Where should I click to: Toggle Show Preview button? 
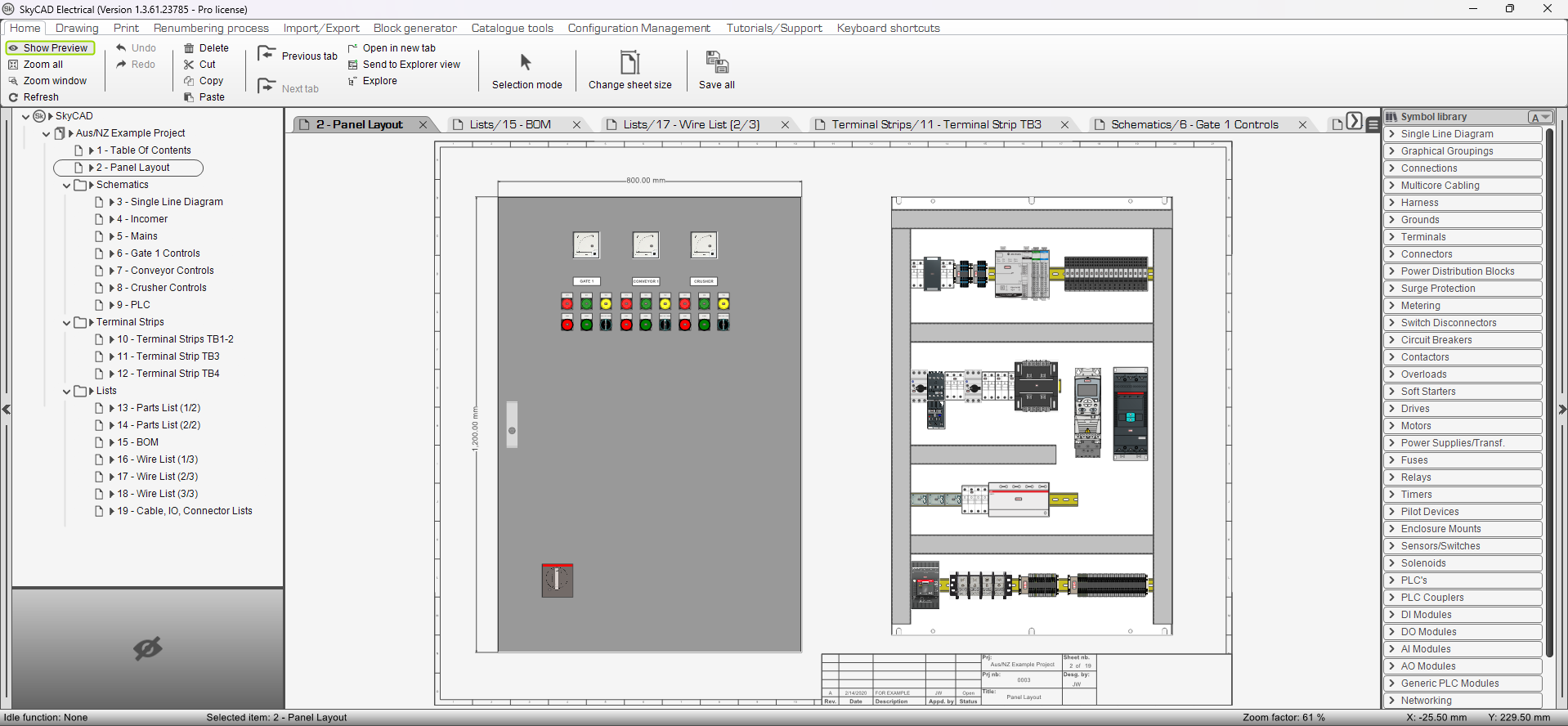click(50, 48)
